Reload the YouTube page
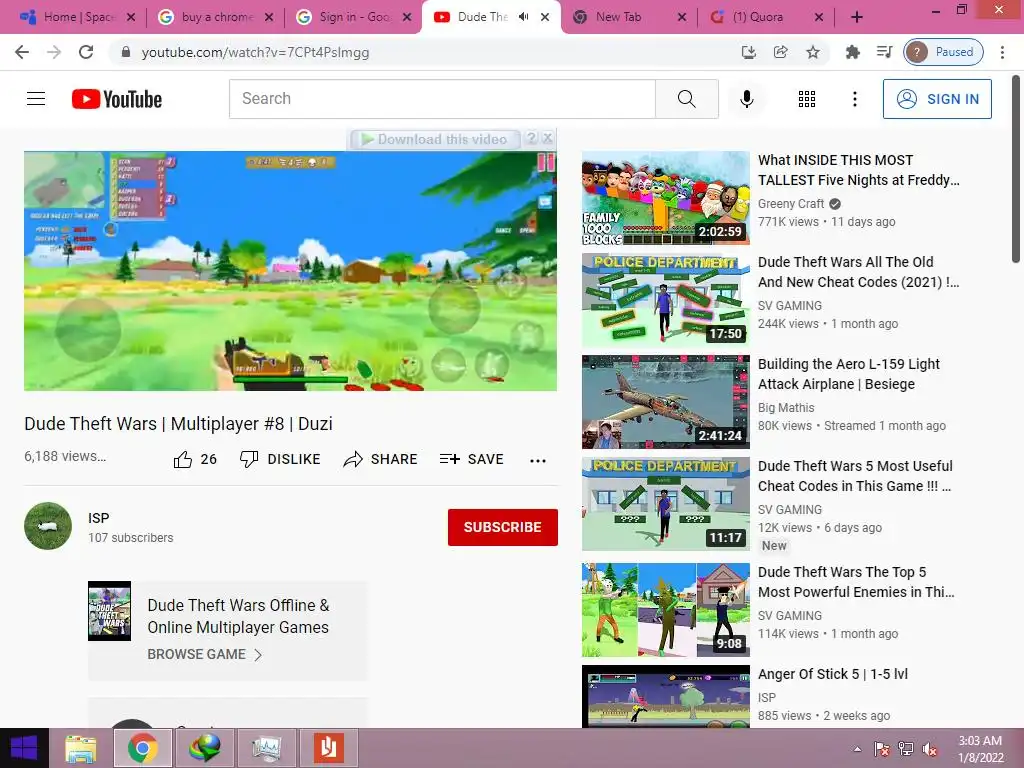This screenshot has width=1024, height=768. [86, 52]
